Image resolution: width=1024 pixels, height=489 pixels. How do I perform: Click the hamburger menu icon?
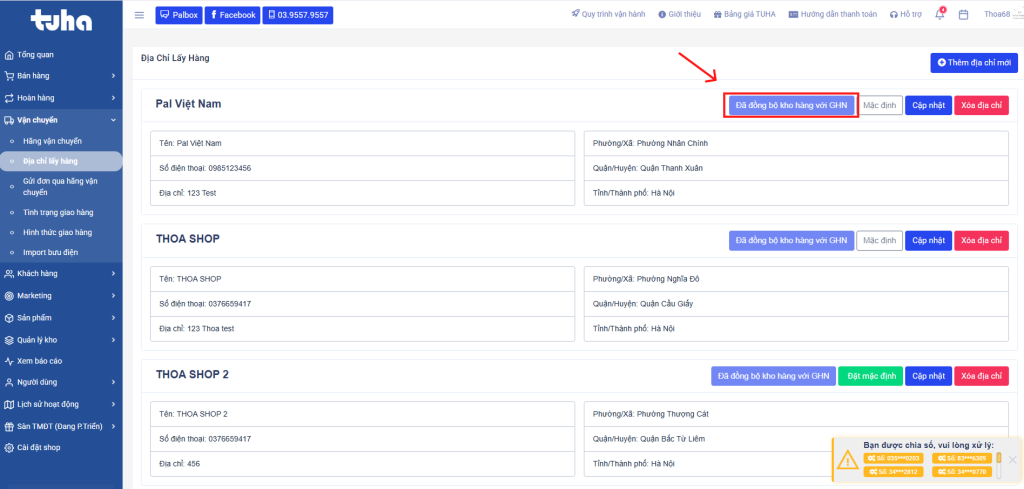click(x=139, y=15)
